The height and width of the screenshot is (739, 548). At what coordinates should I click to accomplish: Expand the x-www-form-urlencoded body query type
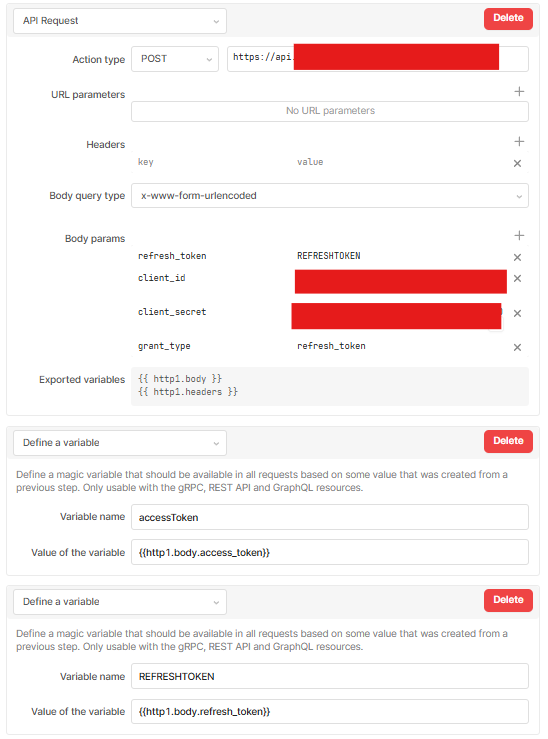coord(330,196)
